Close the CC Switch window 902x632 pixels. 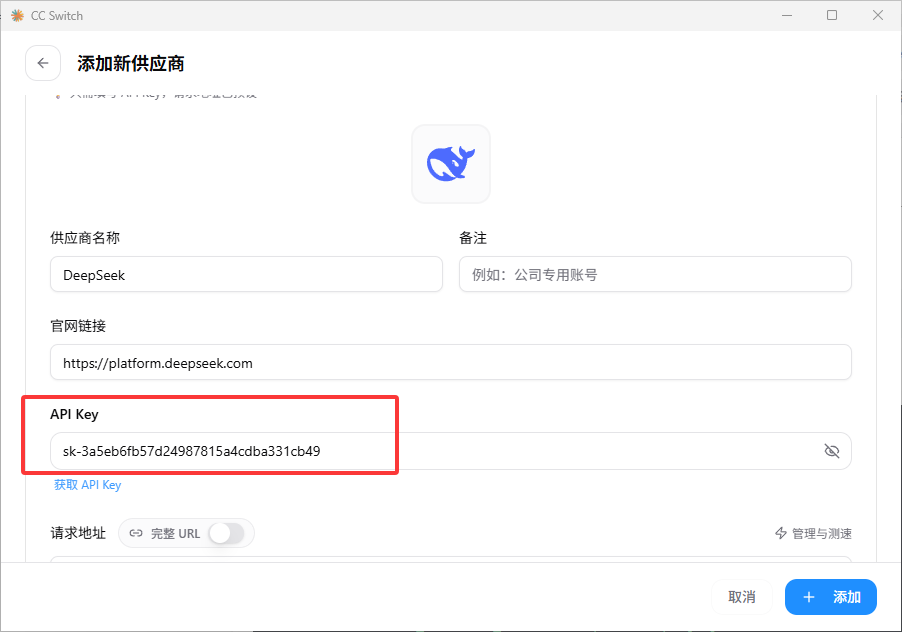tap(878, 16)
